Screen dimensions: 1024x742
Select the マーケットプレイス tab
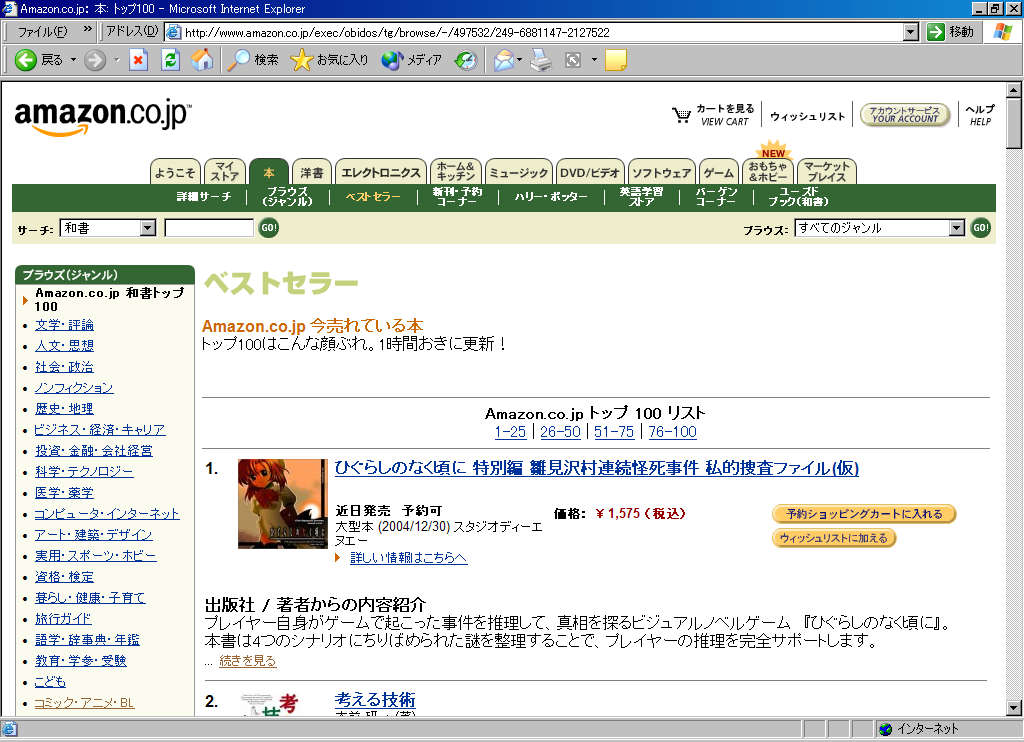827,172
